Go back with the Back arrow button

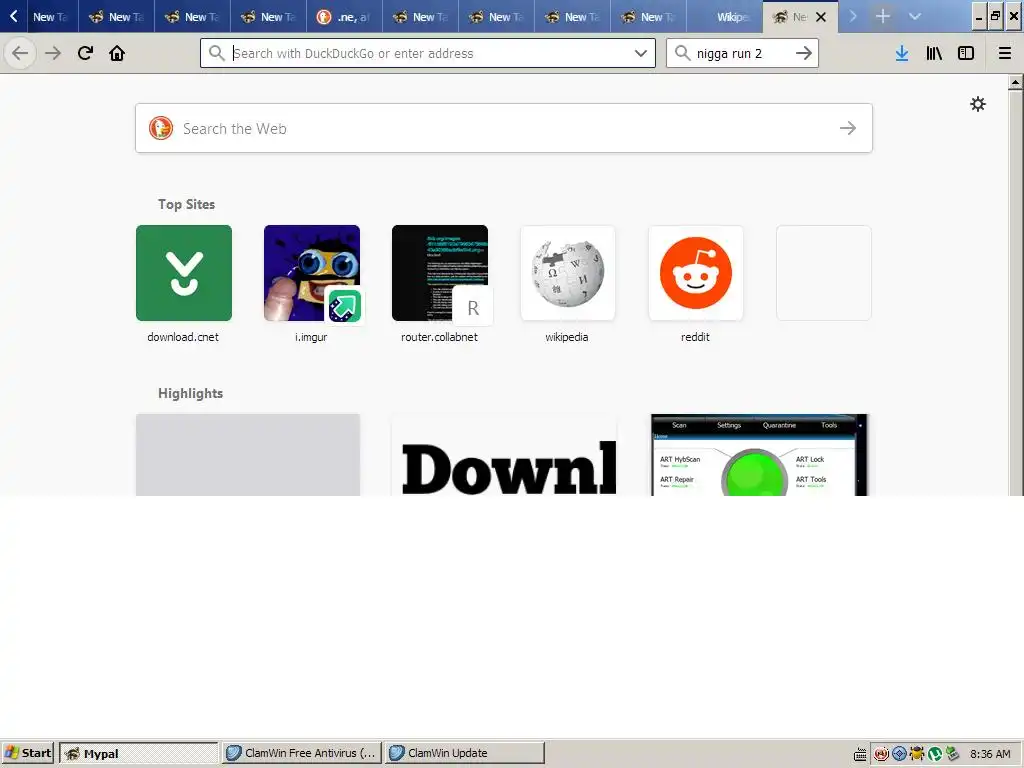[20, 53]
